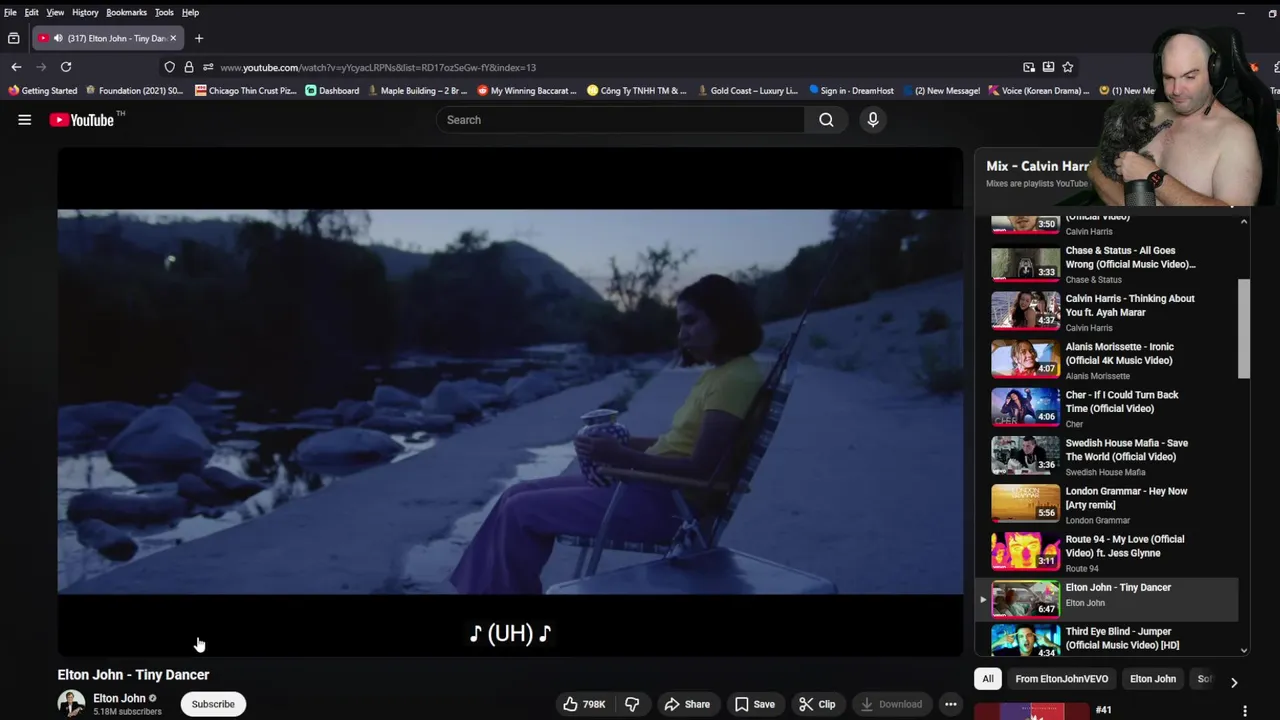Image resolution: width=1280 pixels, height=720 pixels.
Task: Open more actions three-dot menu below video
Action: 951,704
